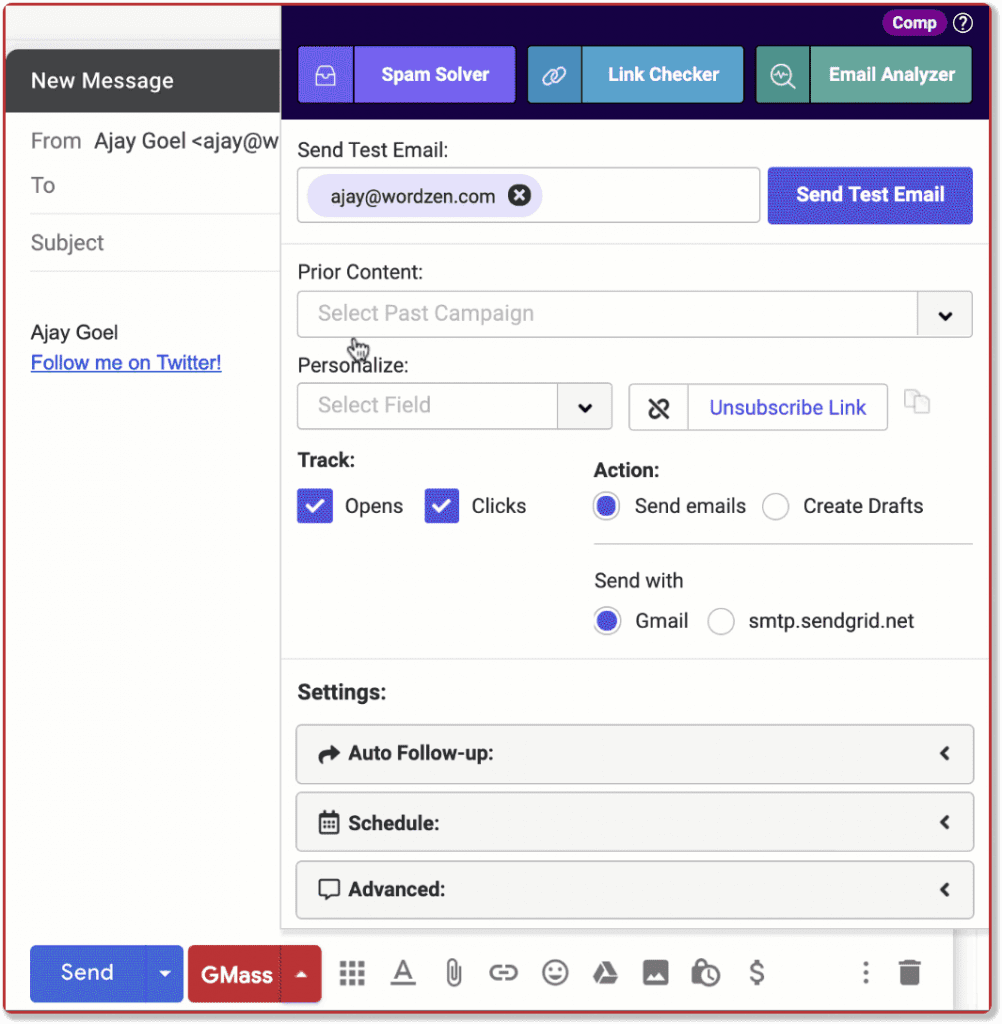
Task: Click the copy icon beside Unsubscribe Link
Action: 916,402
